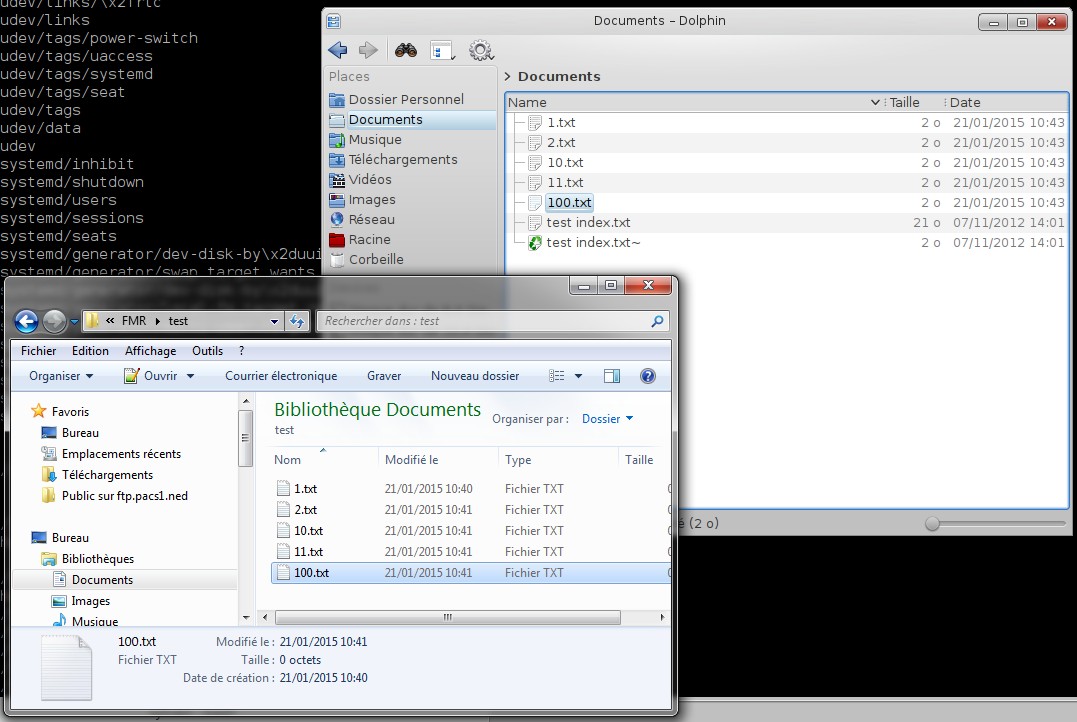This screenshot has width=1077, height=722.
Task: Open Dolphin search binoculars icon
Action: pyautogui.click(x=406, y=50)
